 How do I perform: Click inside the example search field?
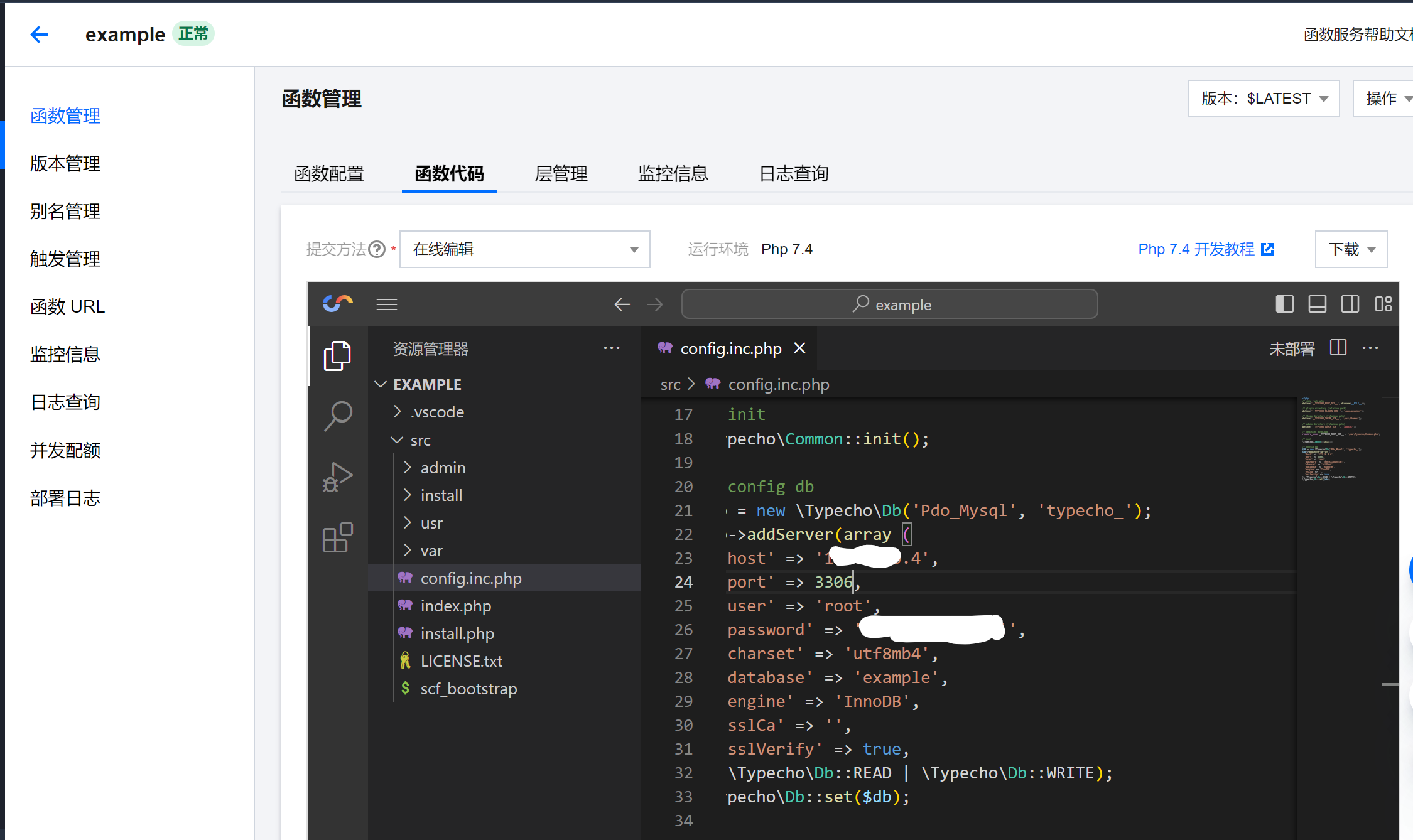tap(889, 304)
